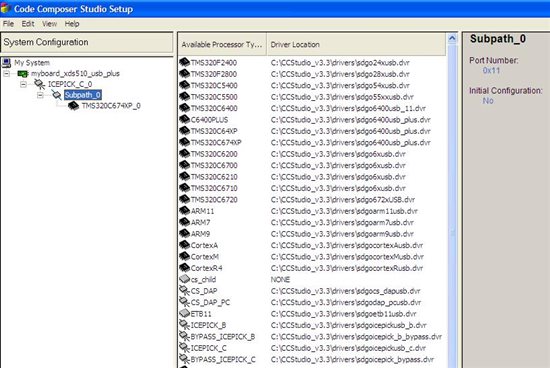Click the BYPASS_ICEPICK_B router icon
This screenshot has width=550, height=368.
point(185,336)
